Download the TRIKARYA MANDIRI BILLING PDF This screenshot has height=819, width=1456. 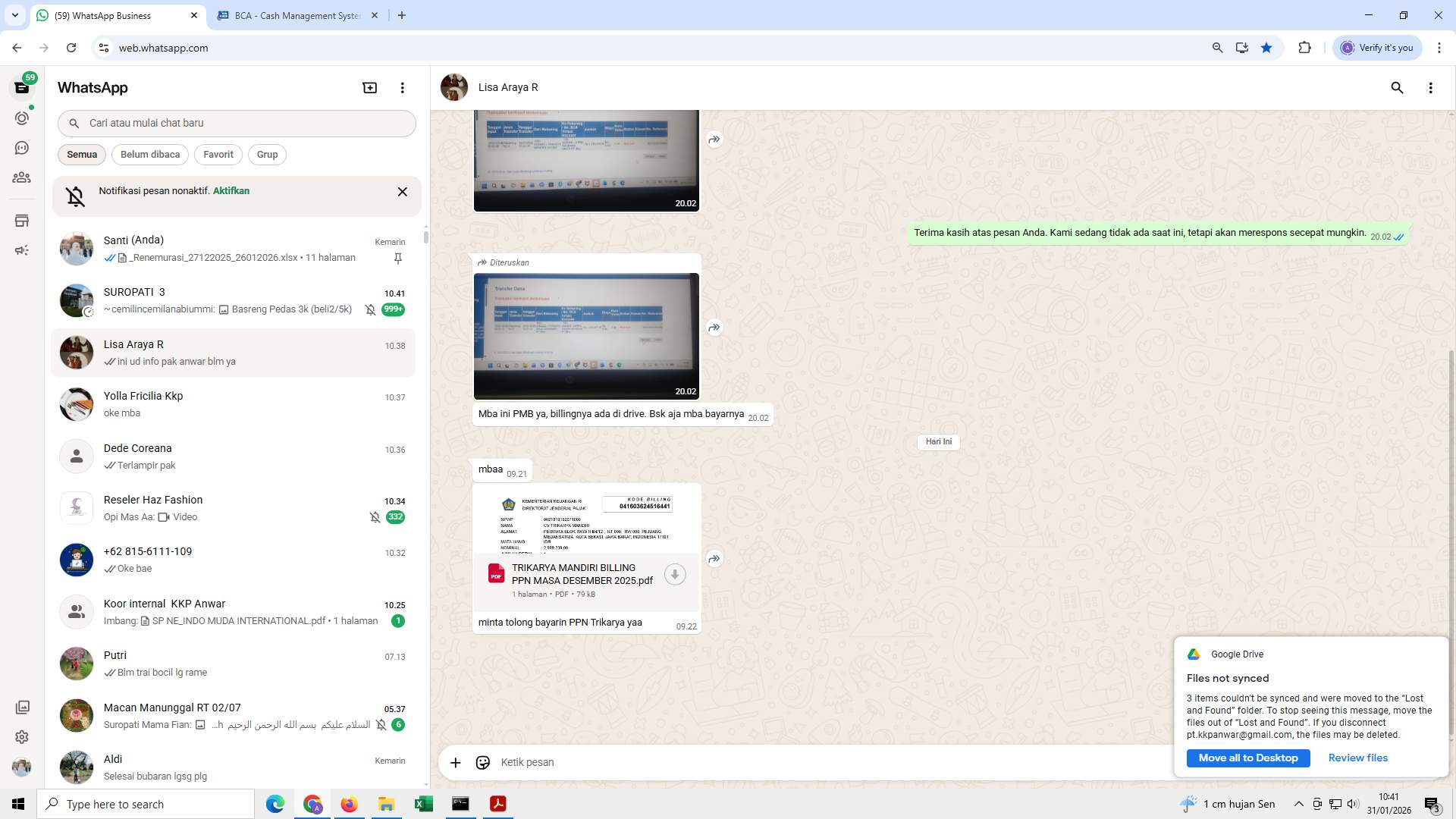674,574
